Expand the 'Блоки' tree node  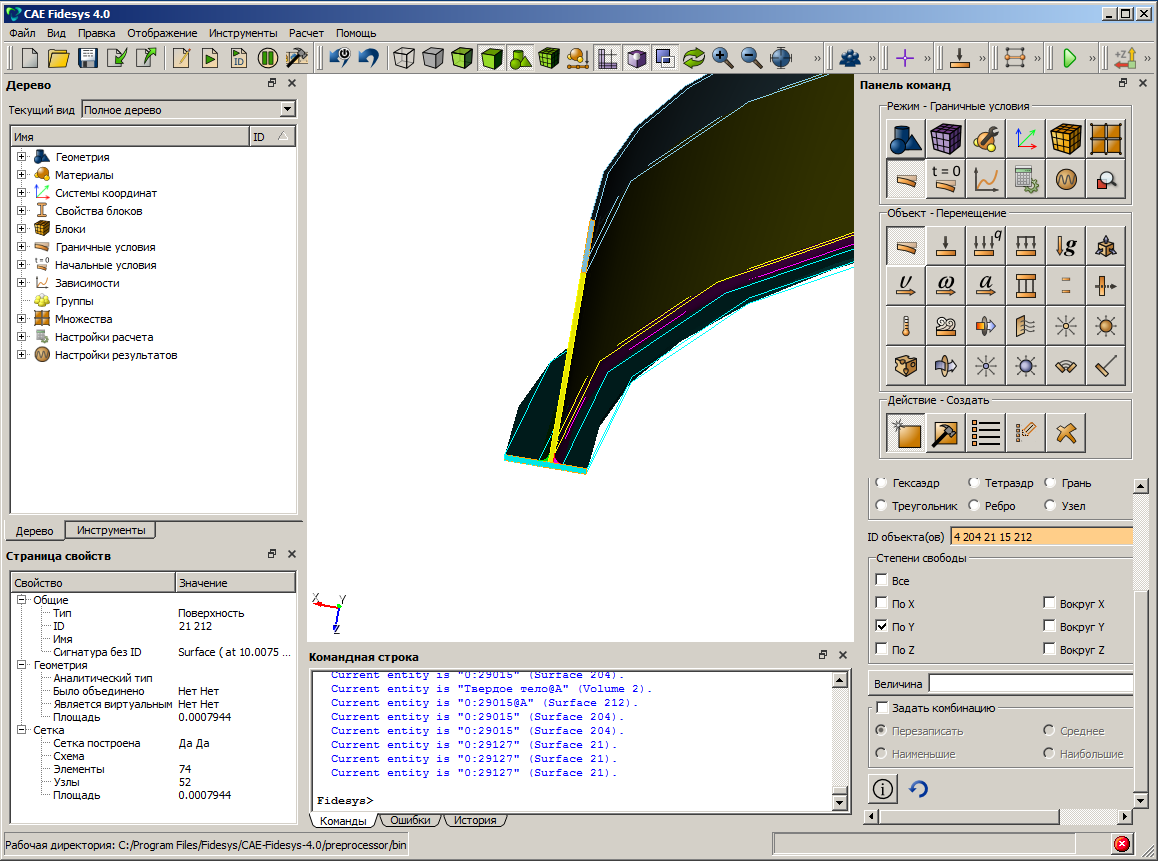point(21,228)
